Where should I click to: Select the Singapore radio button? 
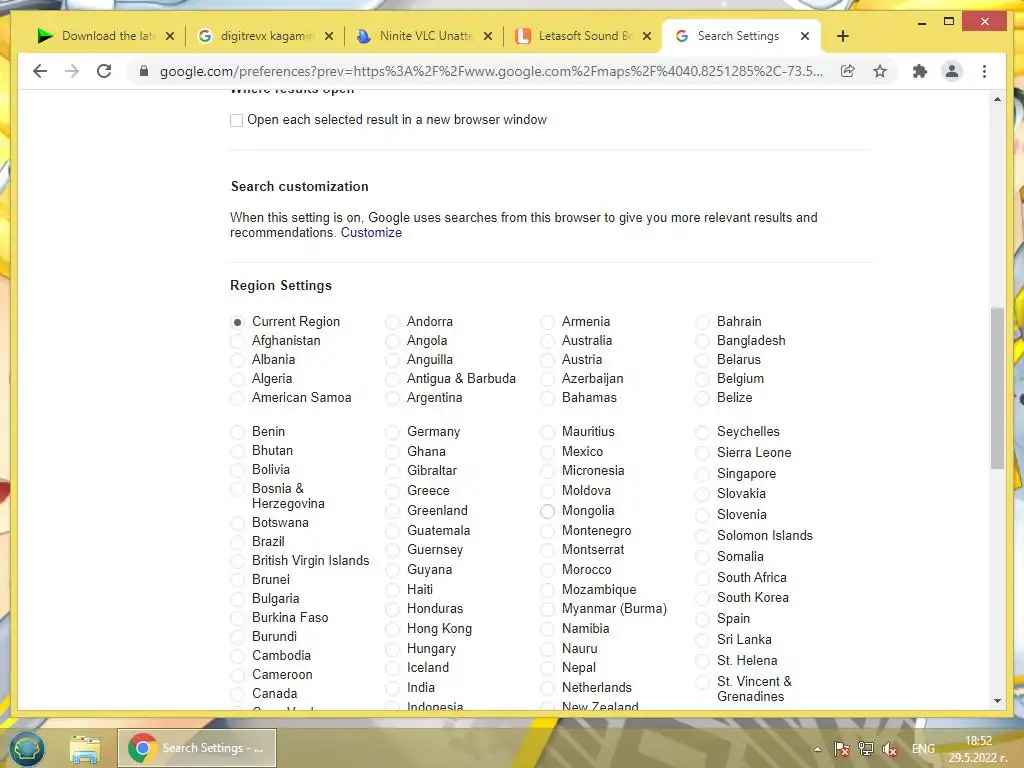pyautogui.click(x=703, y=474)
